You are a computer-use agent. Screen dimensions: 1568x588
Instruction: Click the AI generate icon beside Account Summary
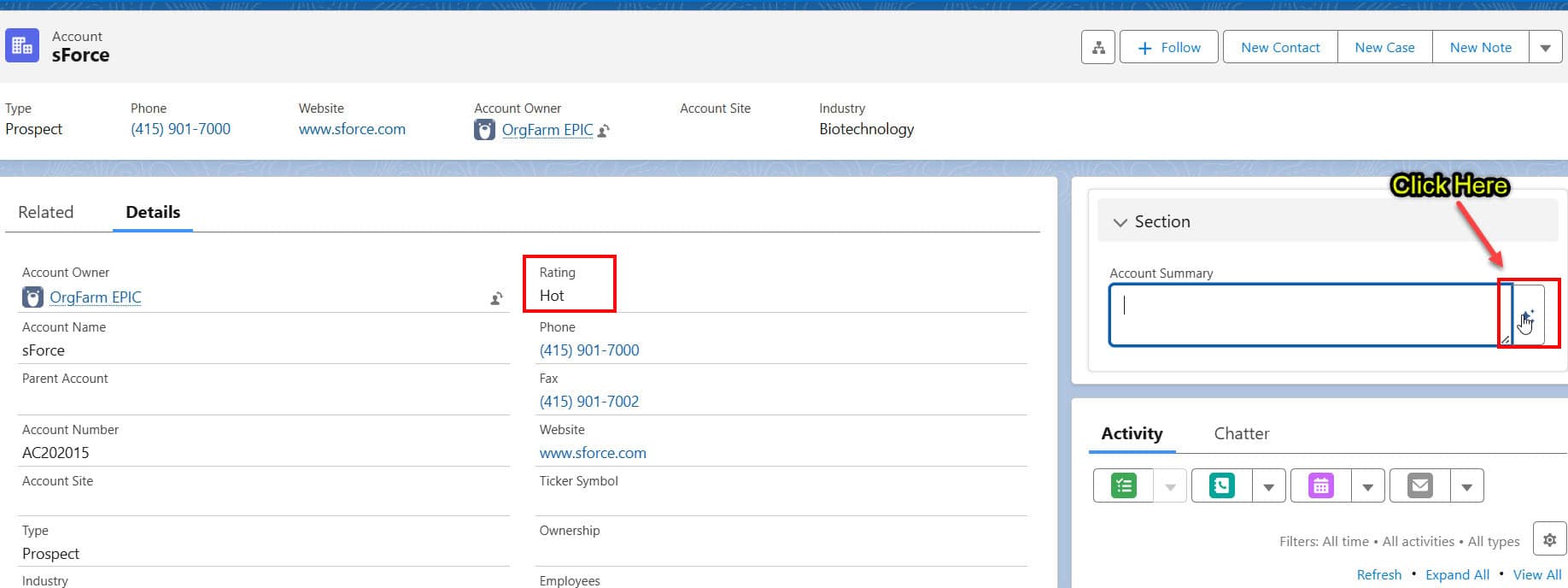pyautogui.click(x=1527, y=316)
